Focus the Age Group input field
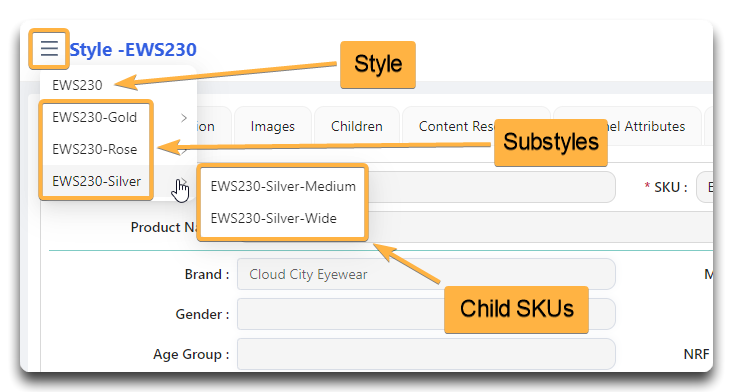Image resolution: width=733 pixels, height=392 pixels. (x=426, y=355)
